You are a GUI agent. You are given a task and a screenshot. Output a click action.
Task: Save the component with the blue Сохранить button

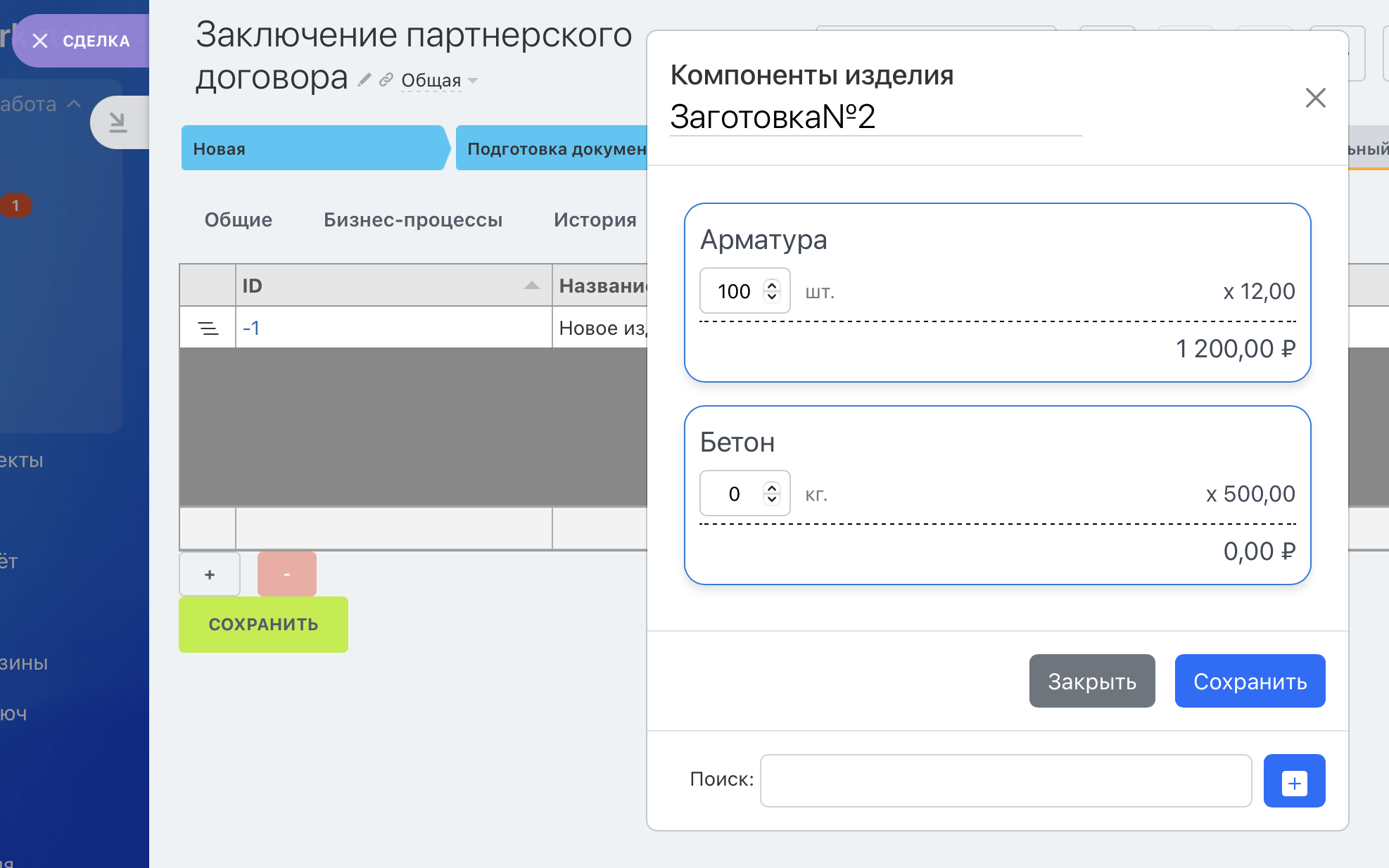coord(1250,680)
